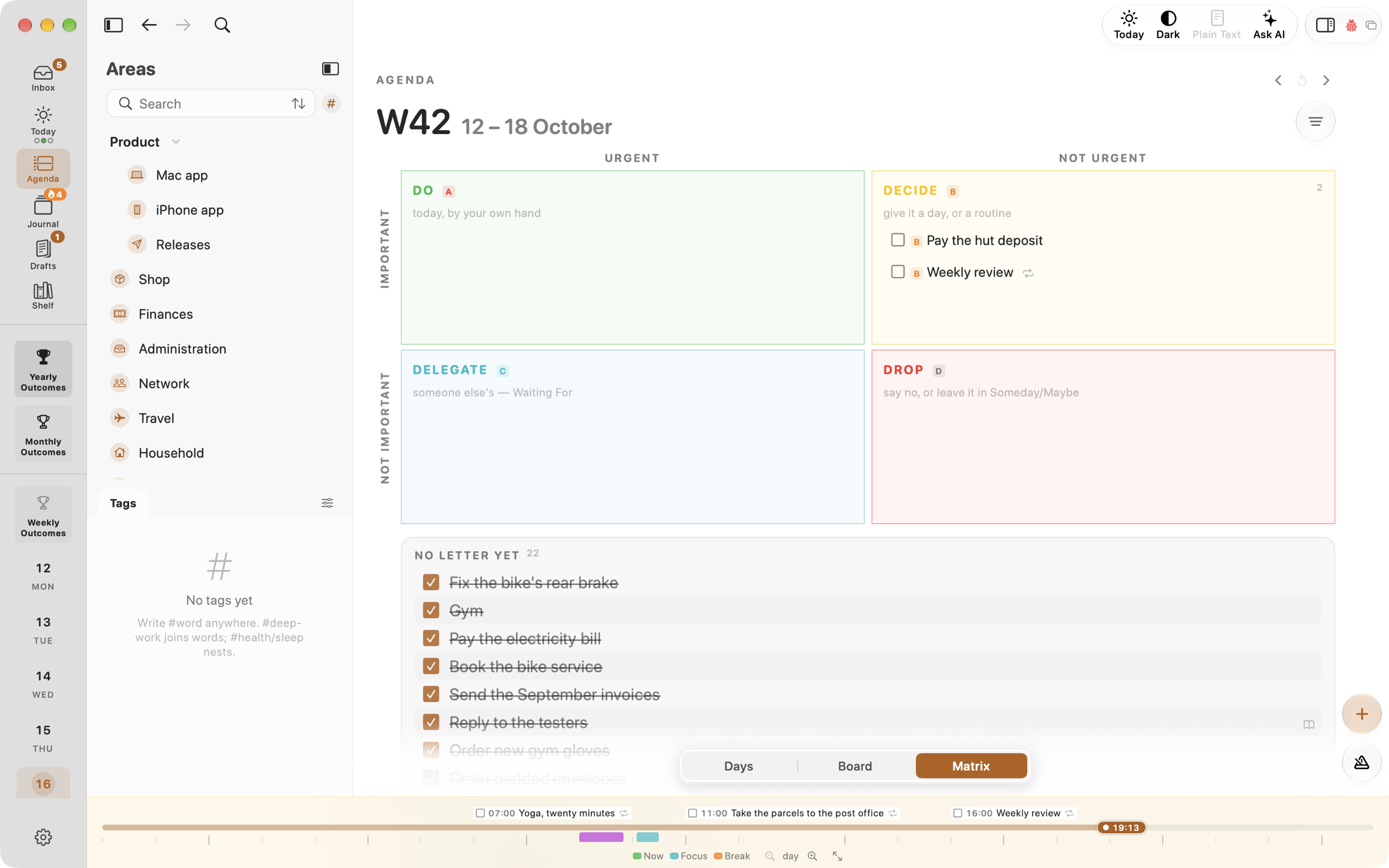Open the Finances area
Image resolution: width=1389 pixels, height=868 pixels.
(166, 314)
